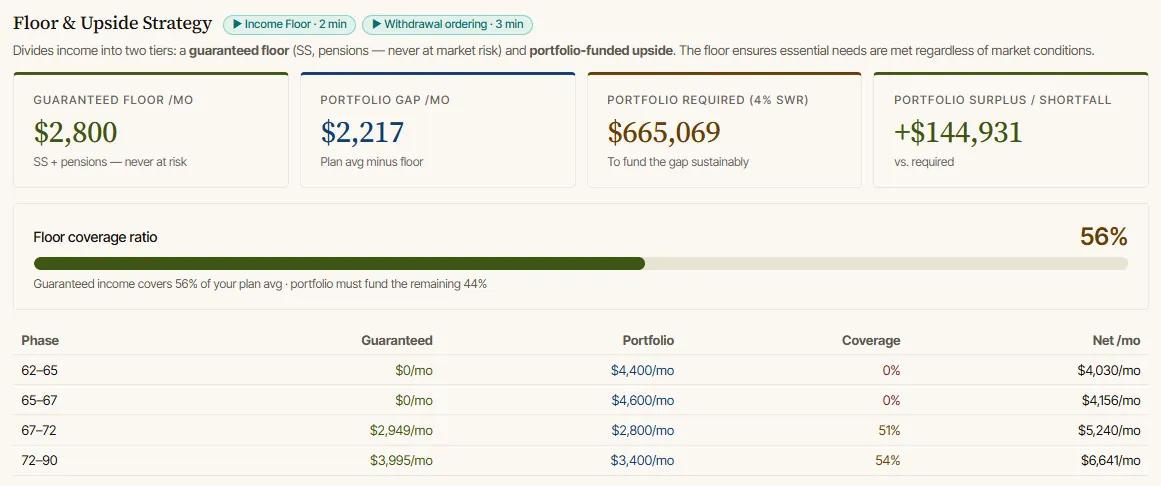Click 'SS + pensions — never at risk' text
Viewport: 1161px width, 486px height.
click(x=110, y=162)
